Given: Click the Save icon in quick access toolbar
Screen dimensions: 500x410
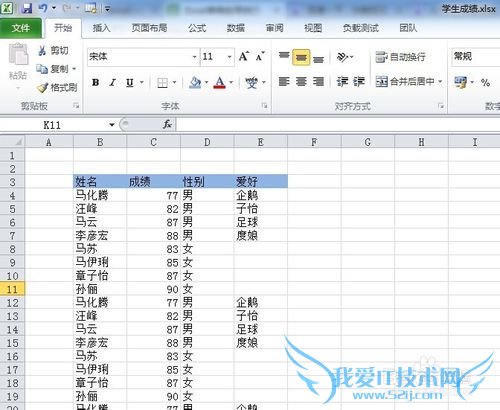Looking at the screenshot, I should tap(26, 8).
